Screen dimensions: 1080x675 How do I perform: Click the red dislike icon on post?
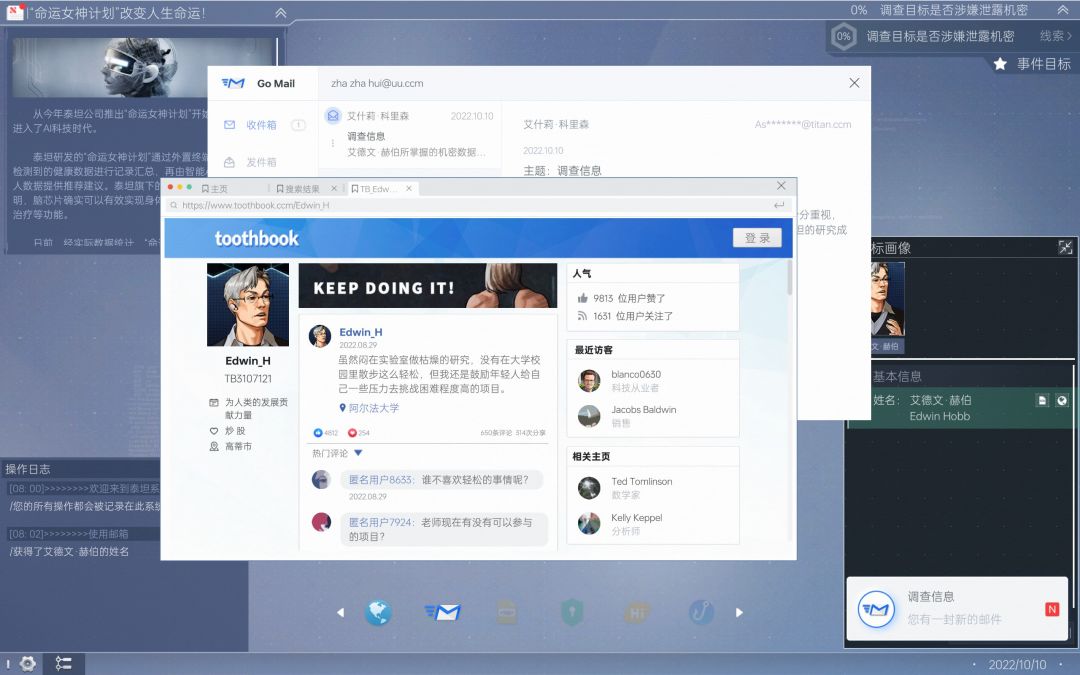point(352,433)
